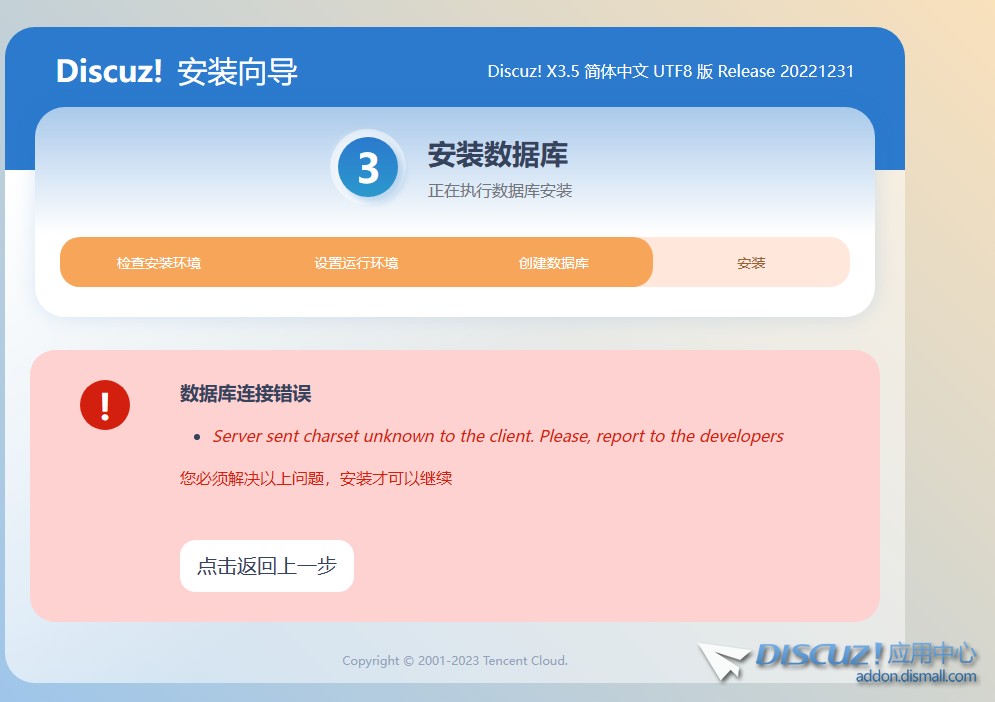Select the 检查安装环境 step
Screen dimensions: 995x702
pyautogui.click(x=158, y=263)
